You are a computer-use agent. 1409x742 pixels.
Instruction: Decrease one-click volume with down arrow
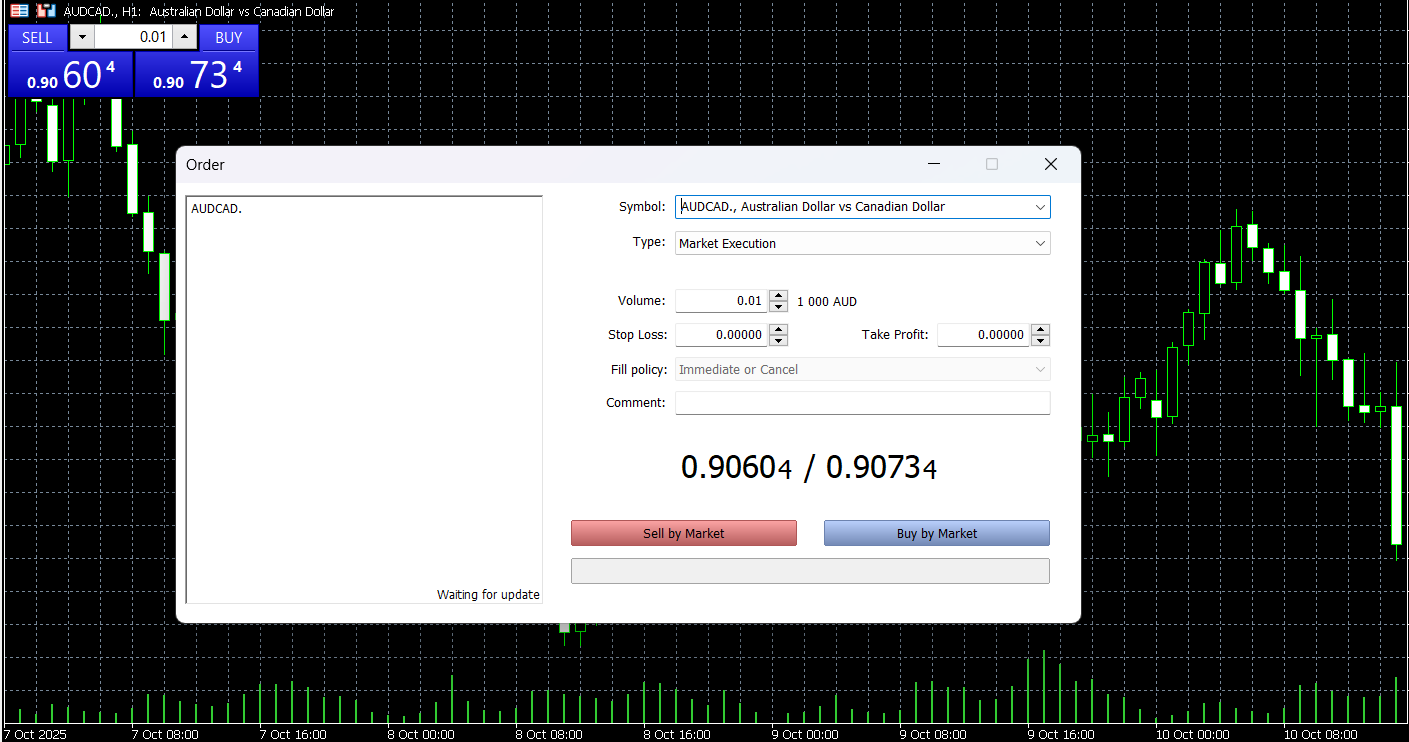coord(82,37)
